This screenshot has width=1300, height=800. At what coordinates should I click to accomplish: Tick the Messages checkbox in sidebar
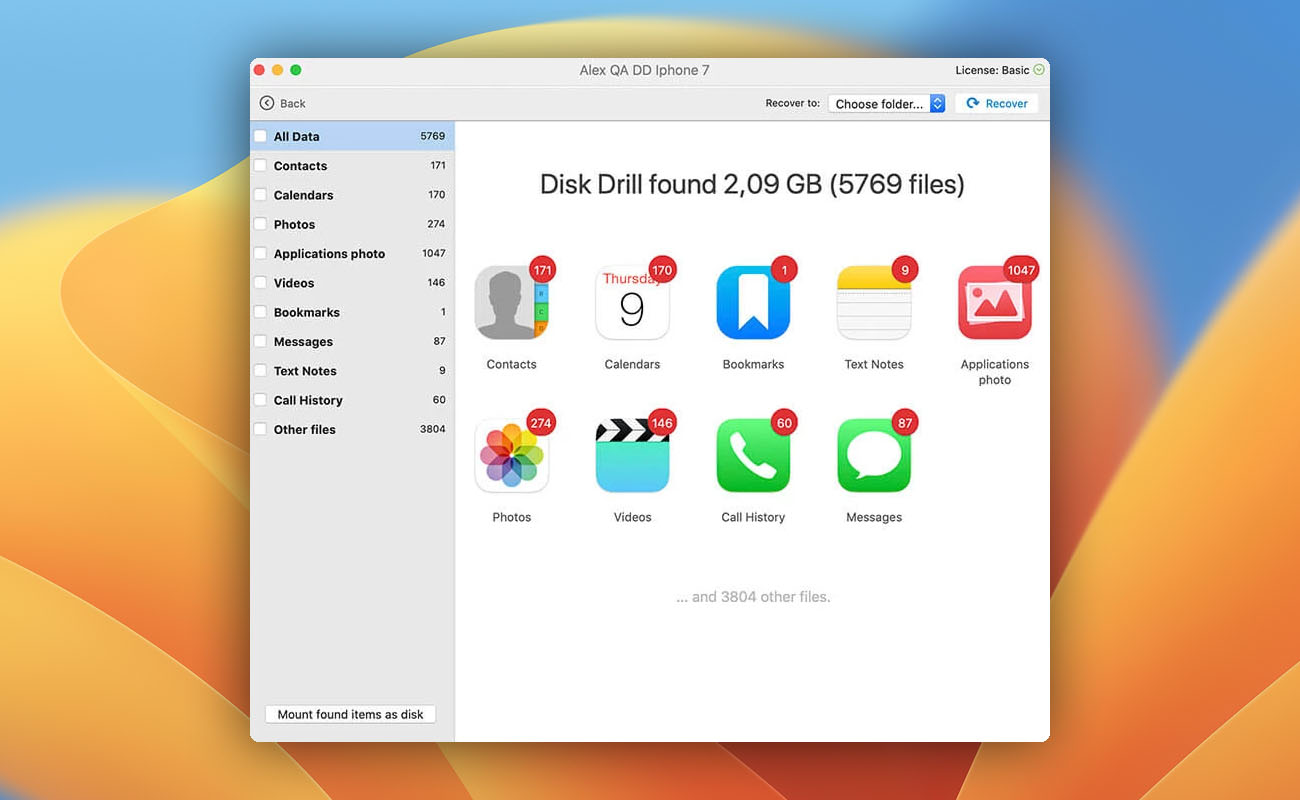261,342
